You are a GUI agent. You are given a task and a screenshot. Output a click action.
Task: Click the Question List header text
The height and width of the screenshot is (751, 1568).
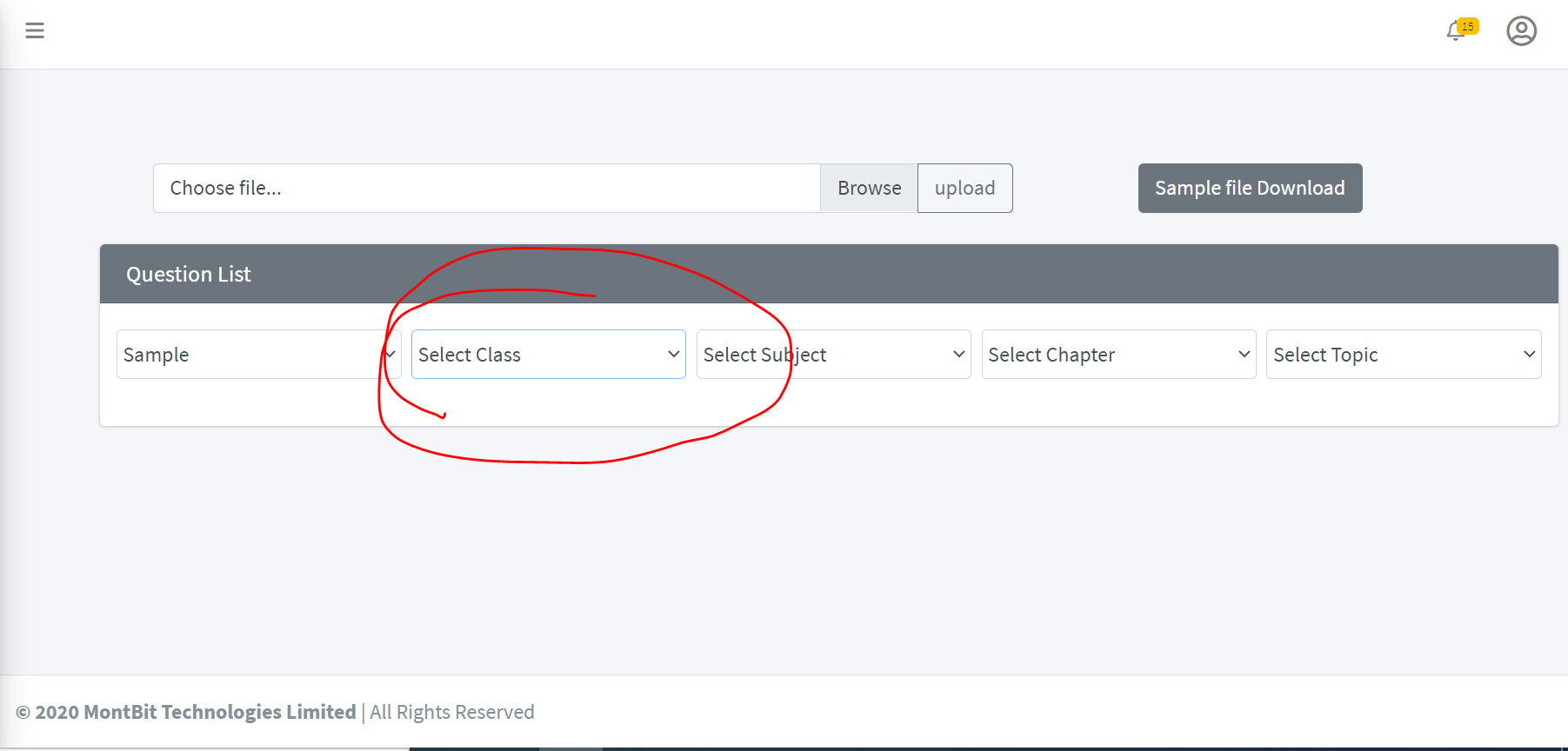[x=189, y=274]
